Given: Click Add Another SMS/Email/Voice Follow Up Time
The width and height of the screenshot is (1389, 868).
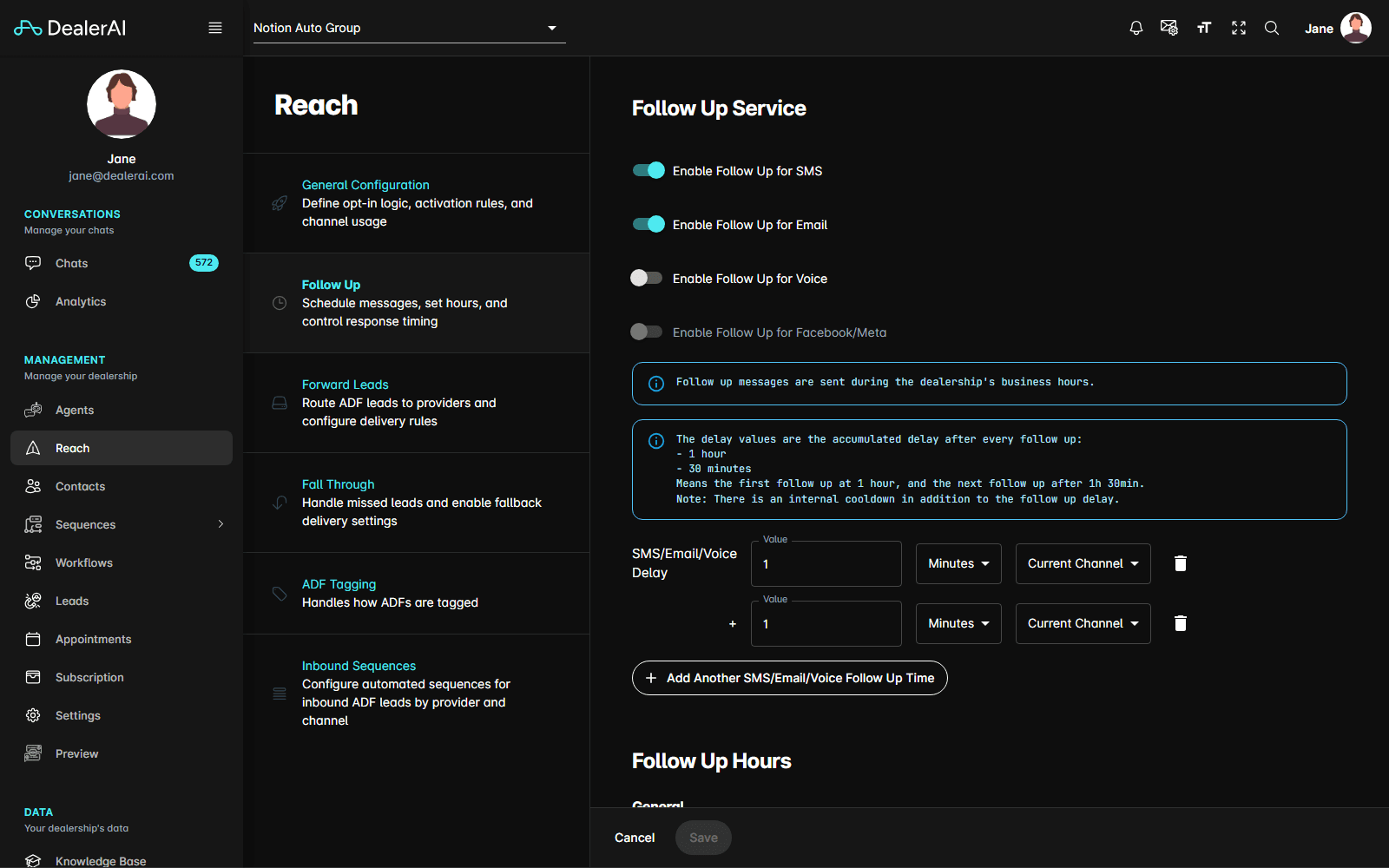Looking at the screenshot, I should coord(790,678).
